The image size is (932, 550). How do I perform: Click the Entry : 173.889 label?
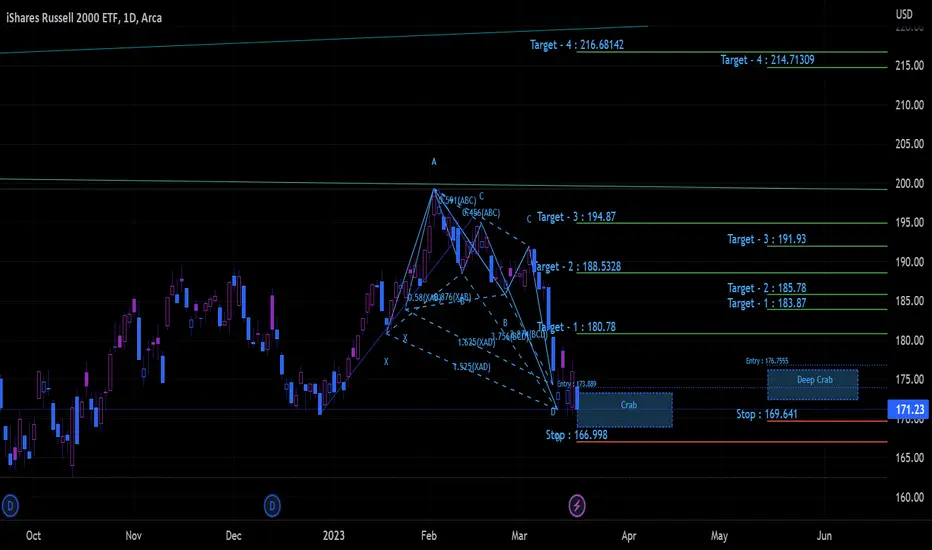pos(577,384)
